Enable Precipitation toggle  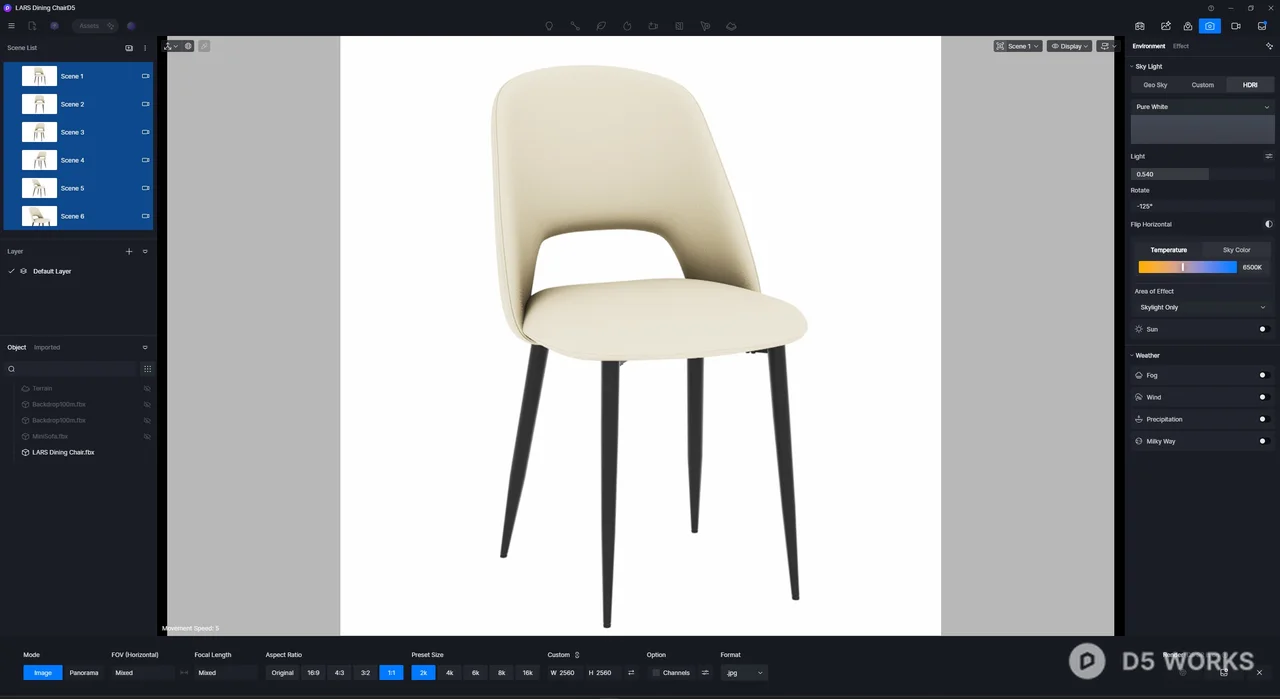1263,419
